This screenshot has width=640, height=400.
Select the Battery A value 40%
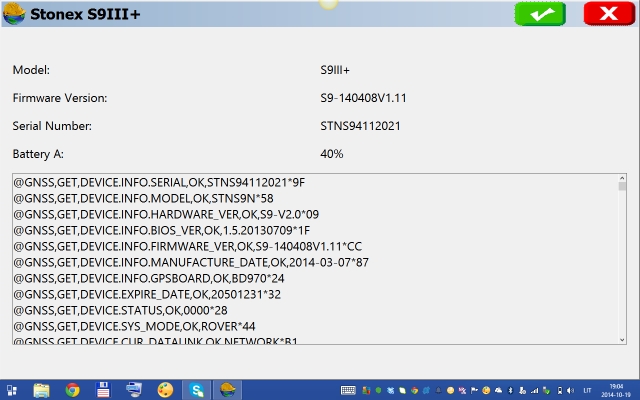point(331,154)
